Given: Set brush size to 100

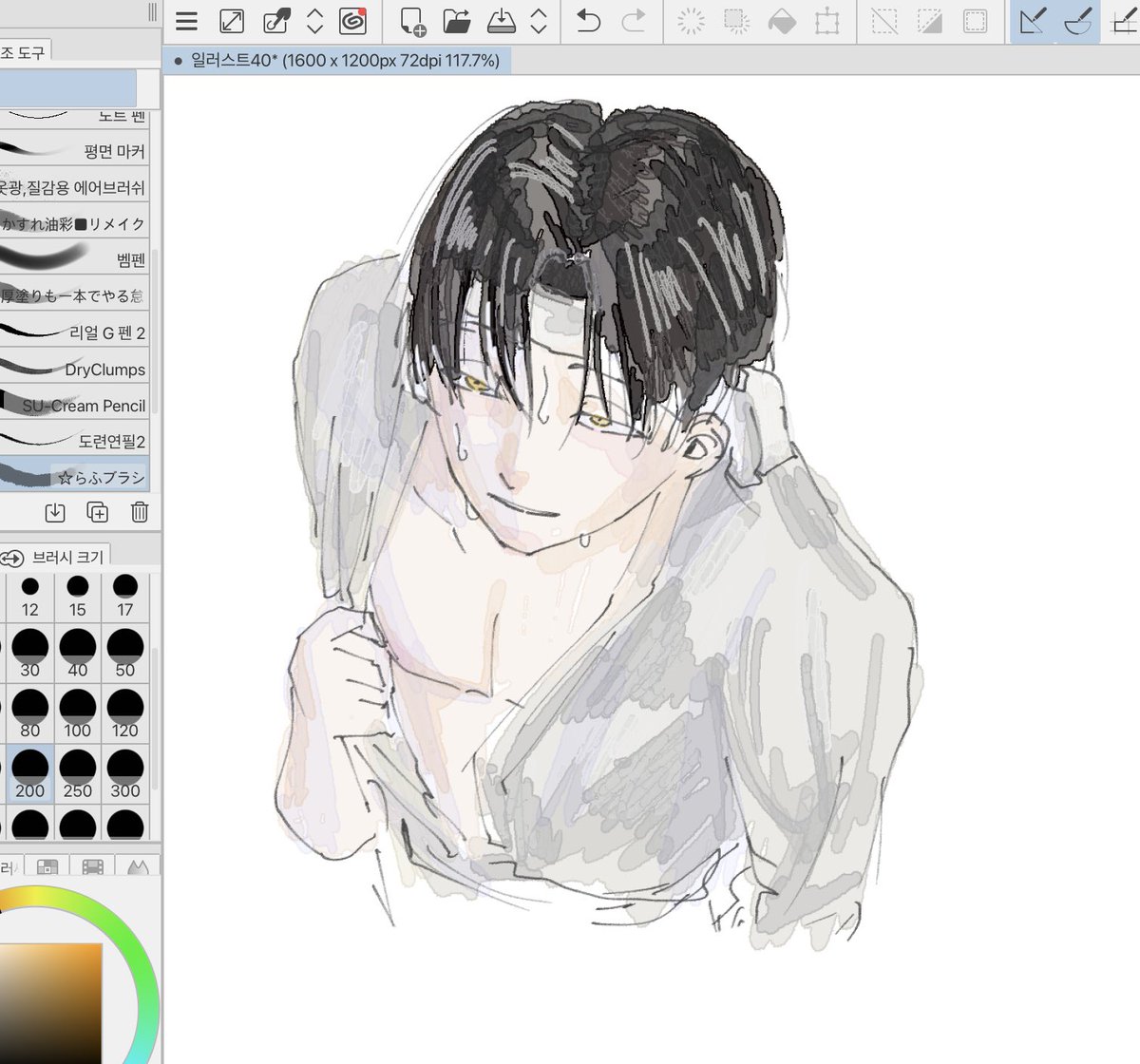Looking at the screenshot, I should 78,714.
